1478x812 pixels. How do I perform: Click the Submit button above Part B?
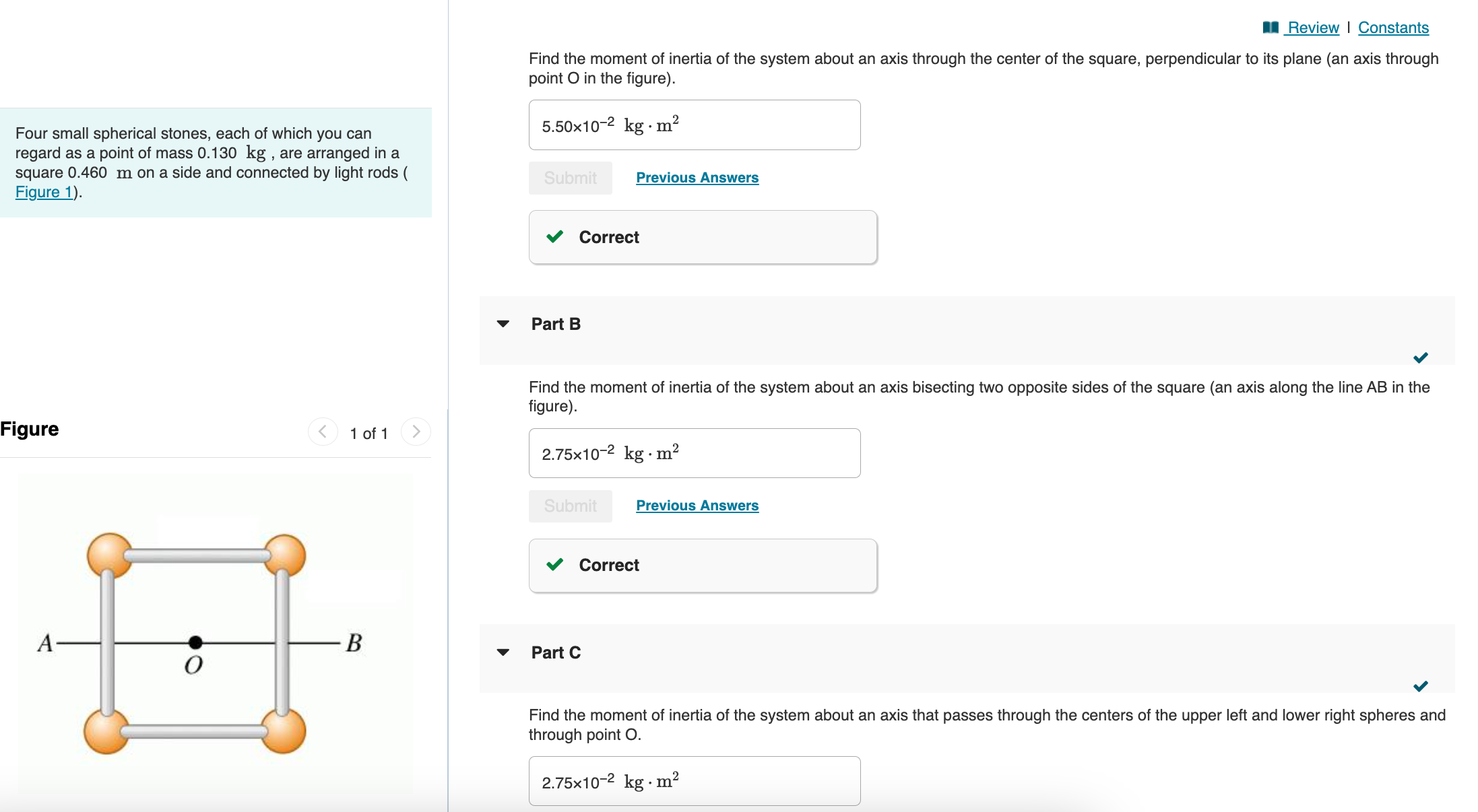[570, 178]
